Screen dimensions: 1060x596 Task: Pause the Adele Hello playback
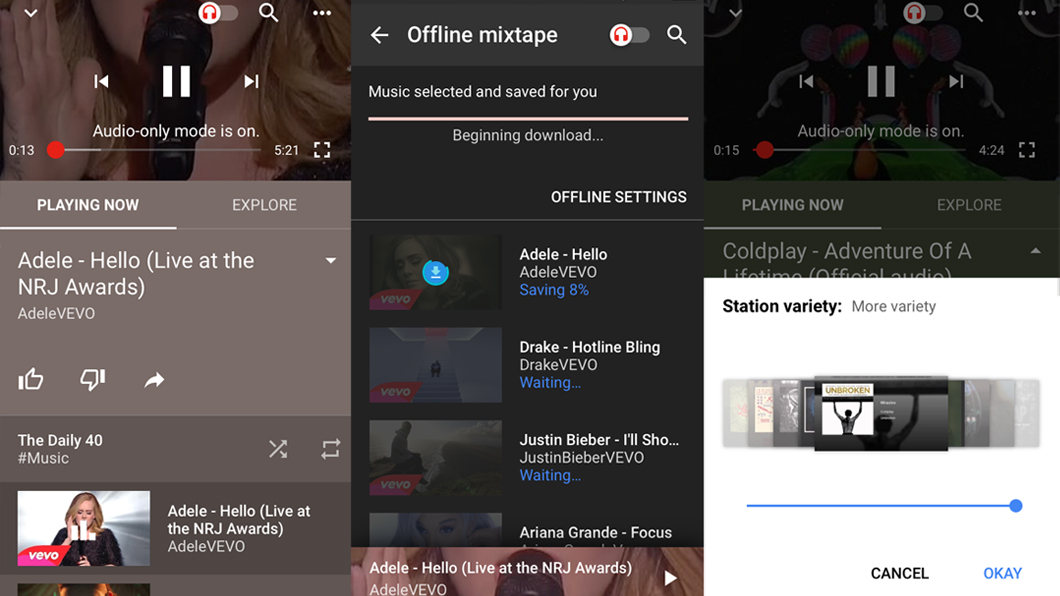(x=176, y=81)
